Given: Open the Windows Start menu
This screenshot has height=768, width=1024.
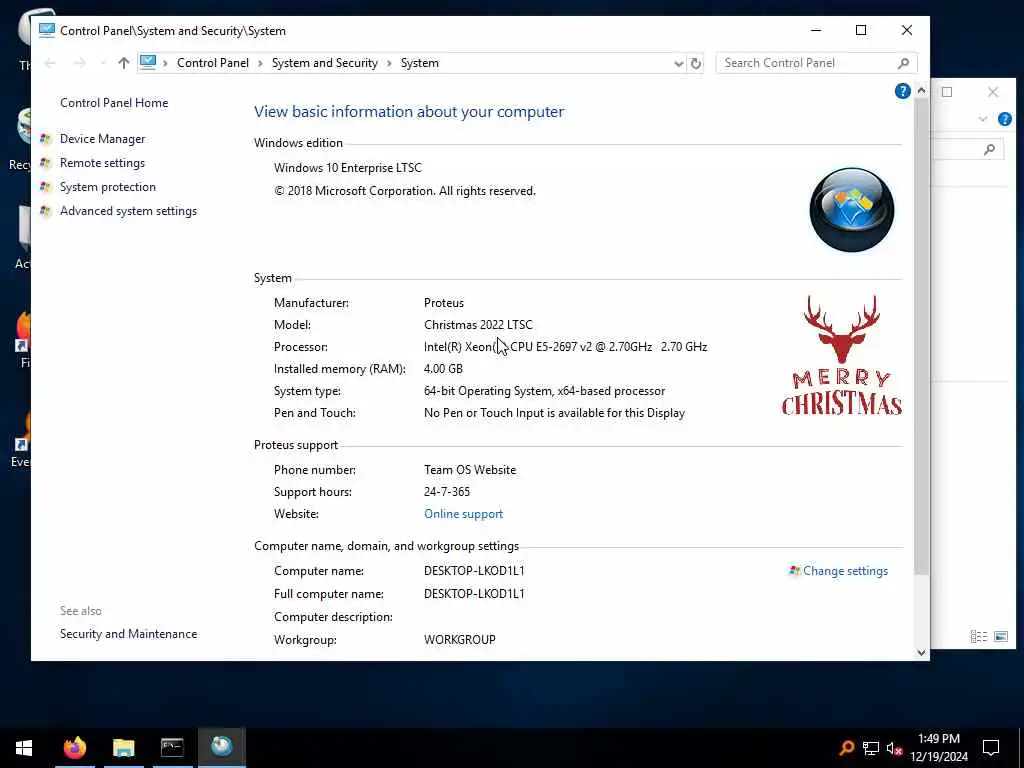Looking at the screenshot, I should coord(24,747).
